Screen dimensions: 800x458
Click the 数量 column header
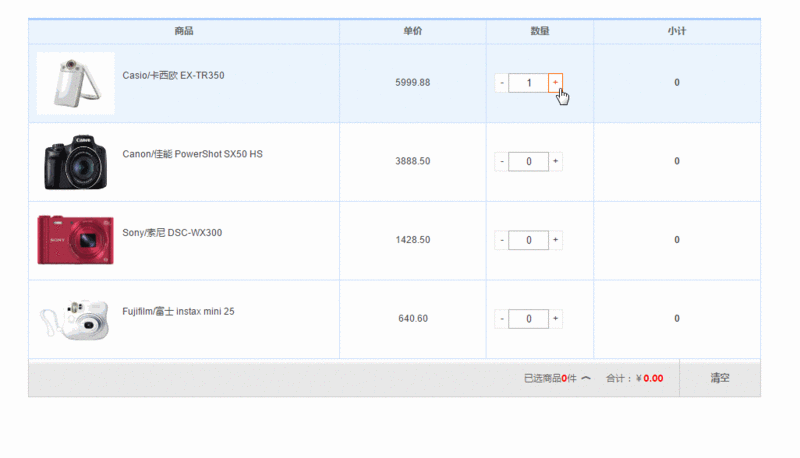[x=540, y=31]
